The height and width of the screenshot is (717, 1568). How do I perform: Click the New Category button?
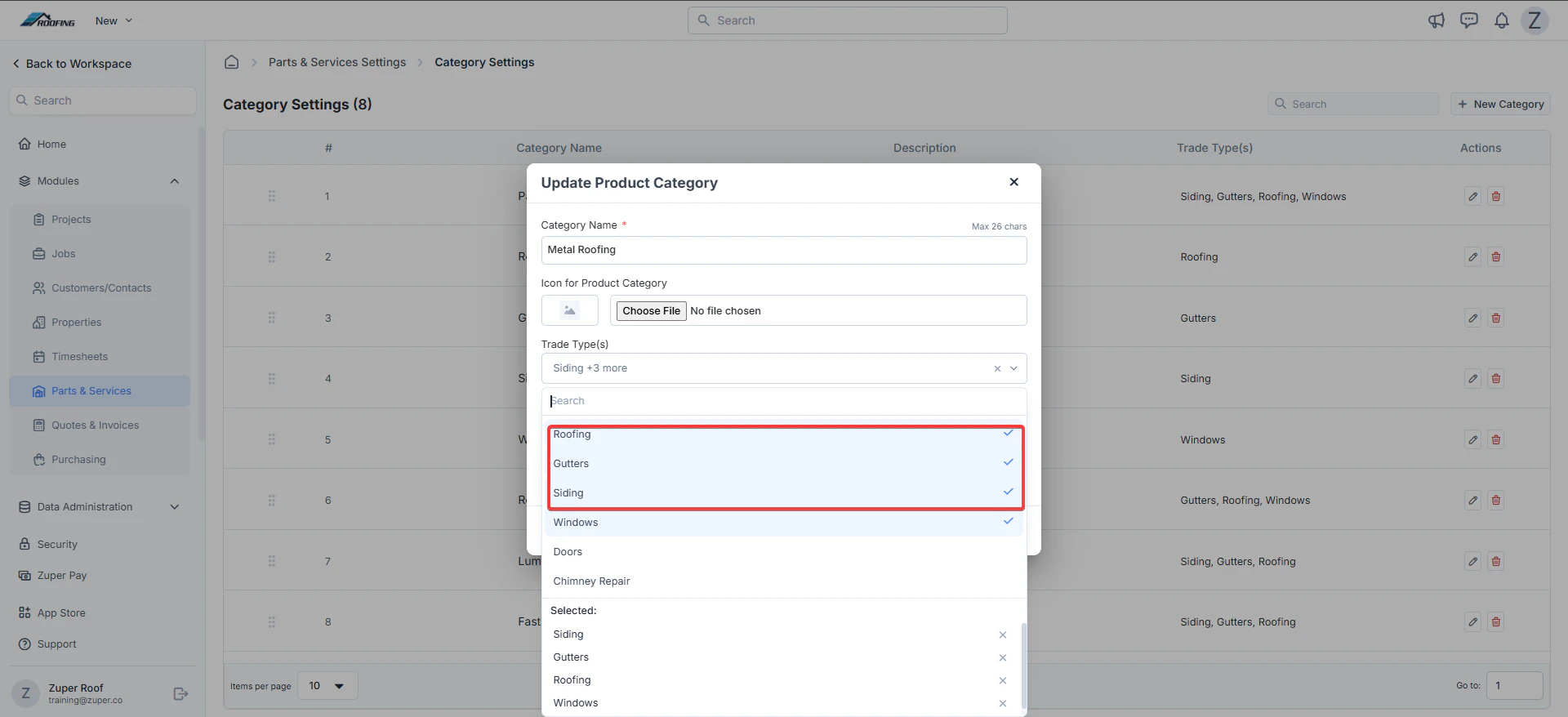(x=1500, y=104)
